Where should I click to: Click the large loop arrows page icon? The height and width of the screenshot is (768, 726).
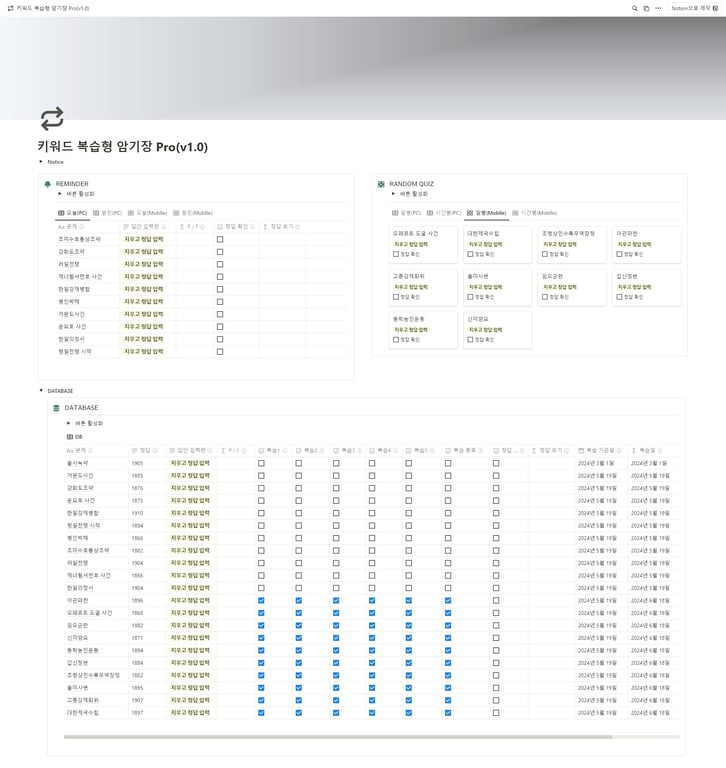(52, 119)
